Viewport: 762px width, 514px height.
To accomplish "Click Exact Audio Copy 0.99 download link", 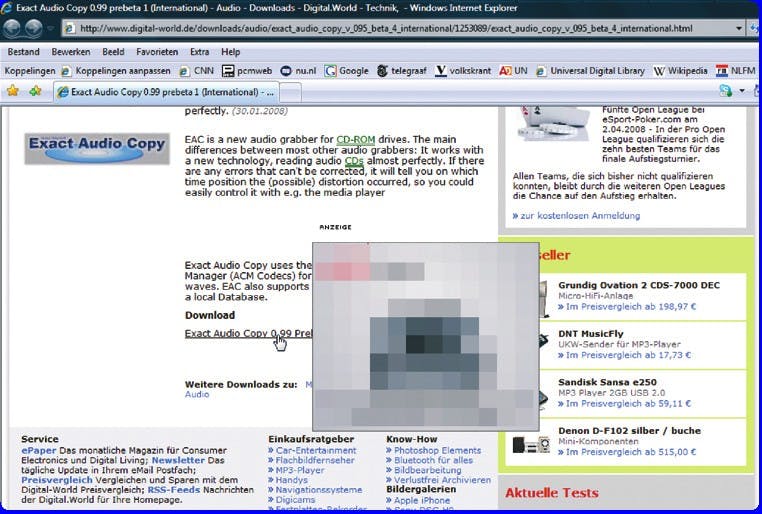I will coord(248,333).
